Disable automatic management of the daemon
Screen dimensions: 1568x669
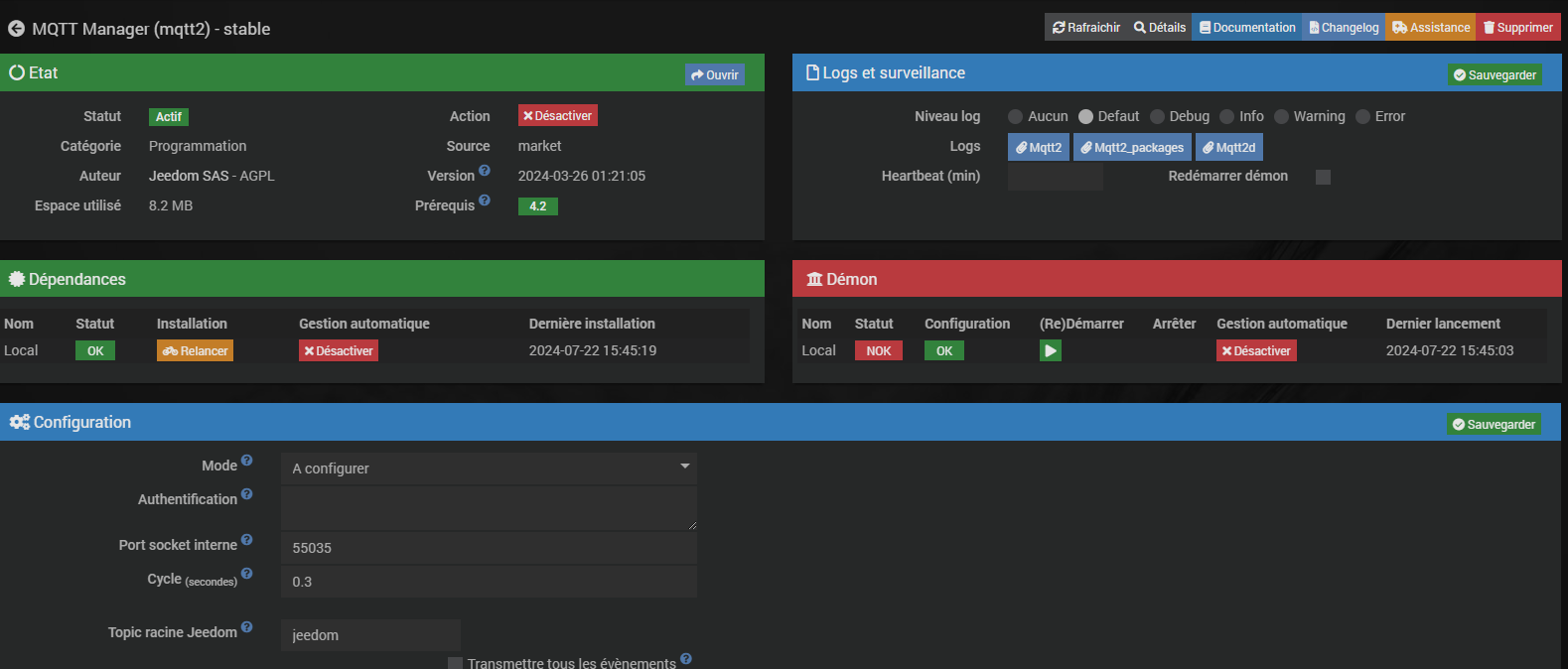[x=1256, y=350]
